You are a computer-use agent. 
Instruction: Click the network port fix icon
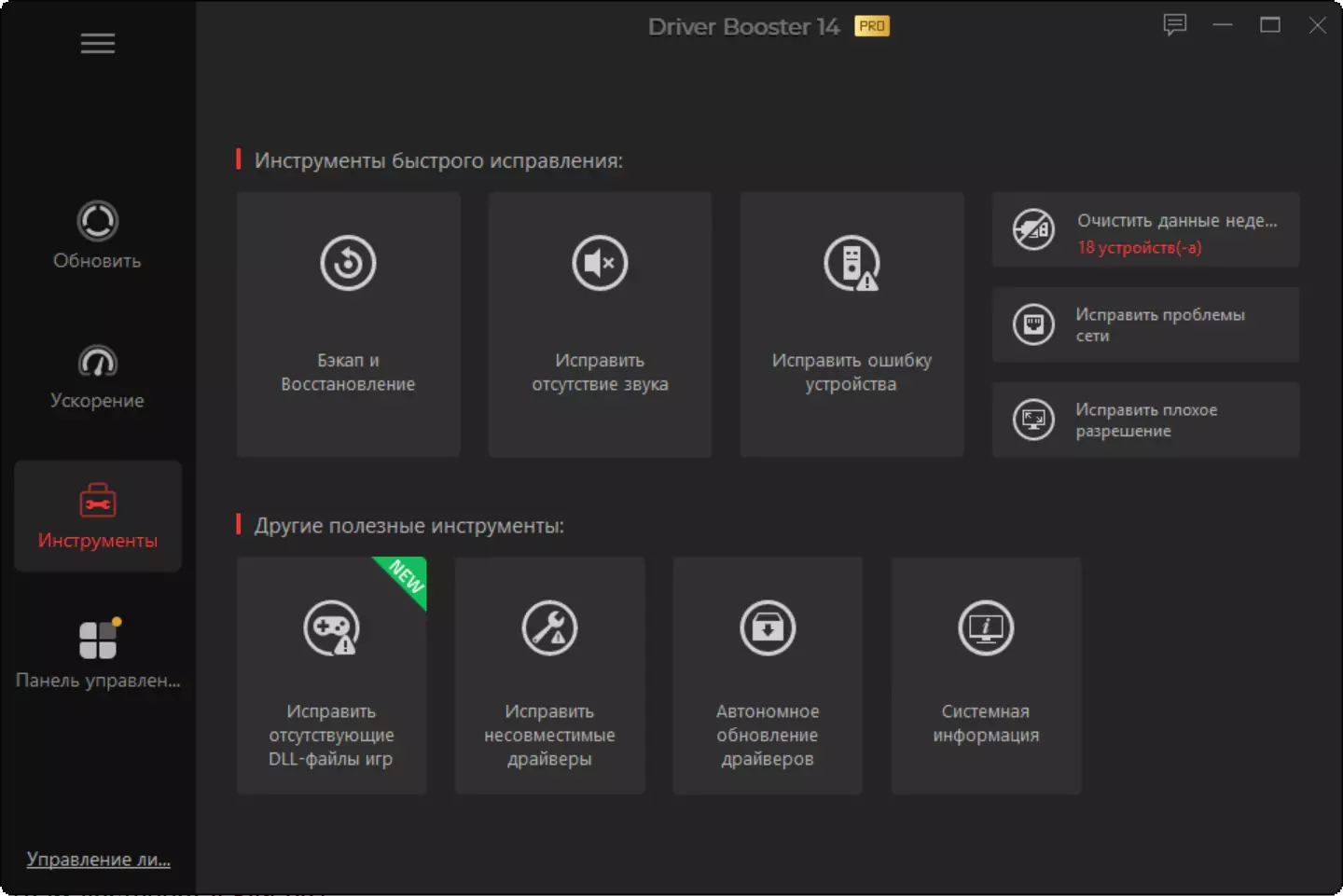click(1034, 324)
